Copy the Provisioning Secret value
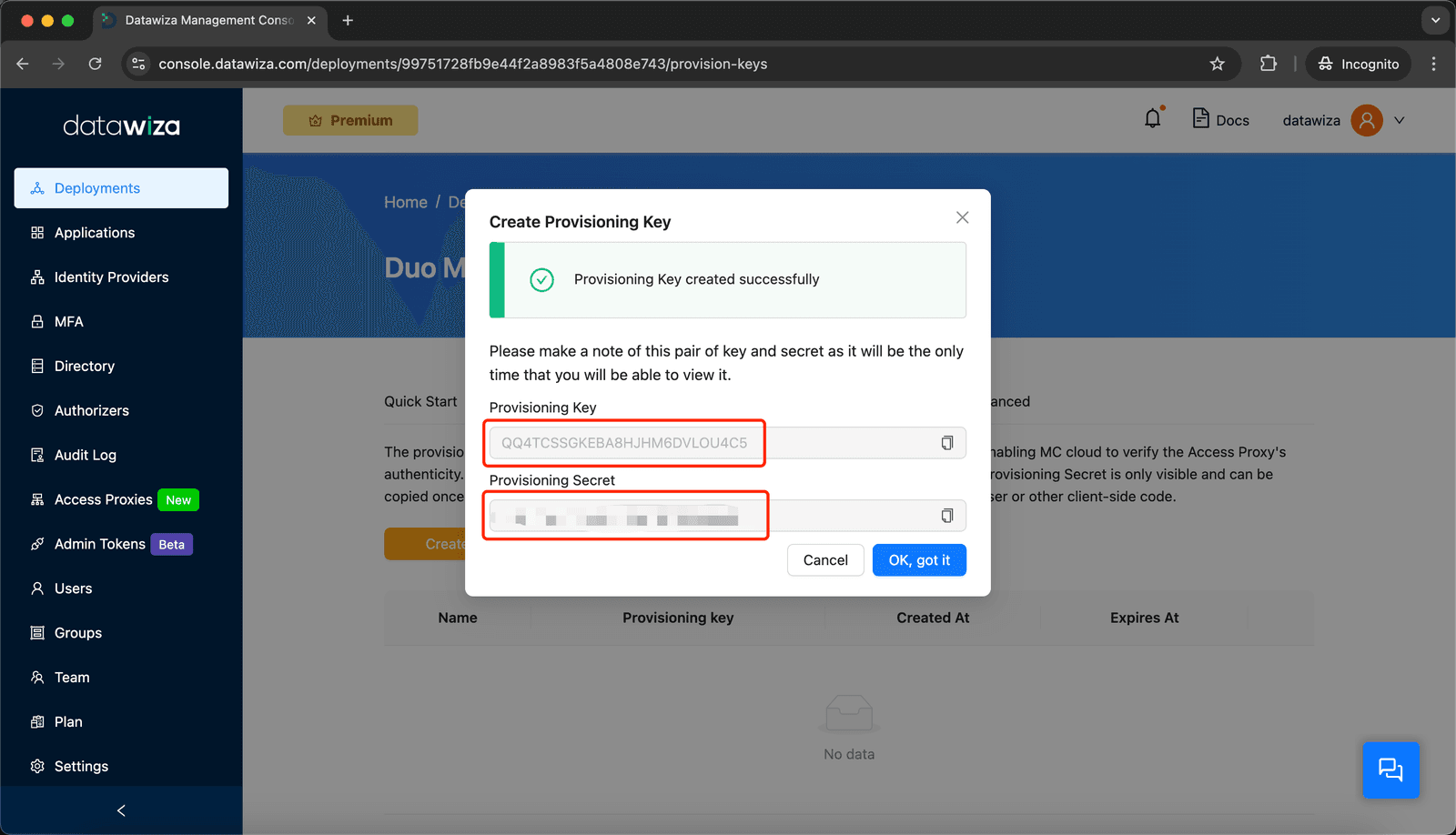The height and width of the screenshot is (835, 1456). (947, 516)
